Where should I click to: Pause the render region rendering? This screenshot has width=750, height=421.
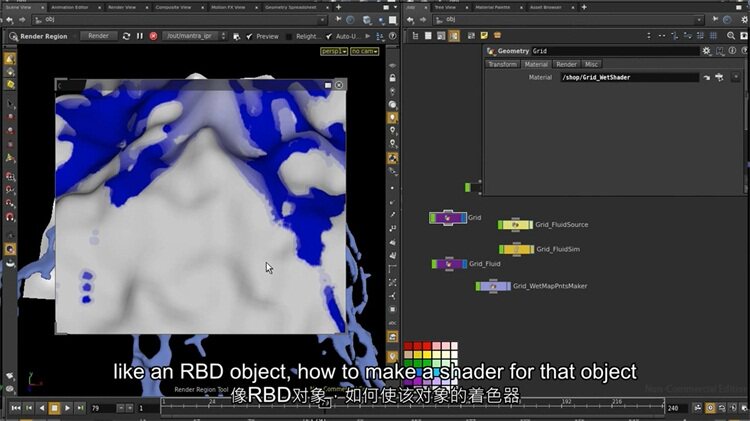[x=140, y=36]
